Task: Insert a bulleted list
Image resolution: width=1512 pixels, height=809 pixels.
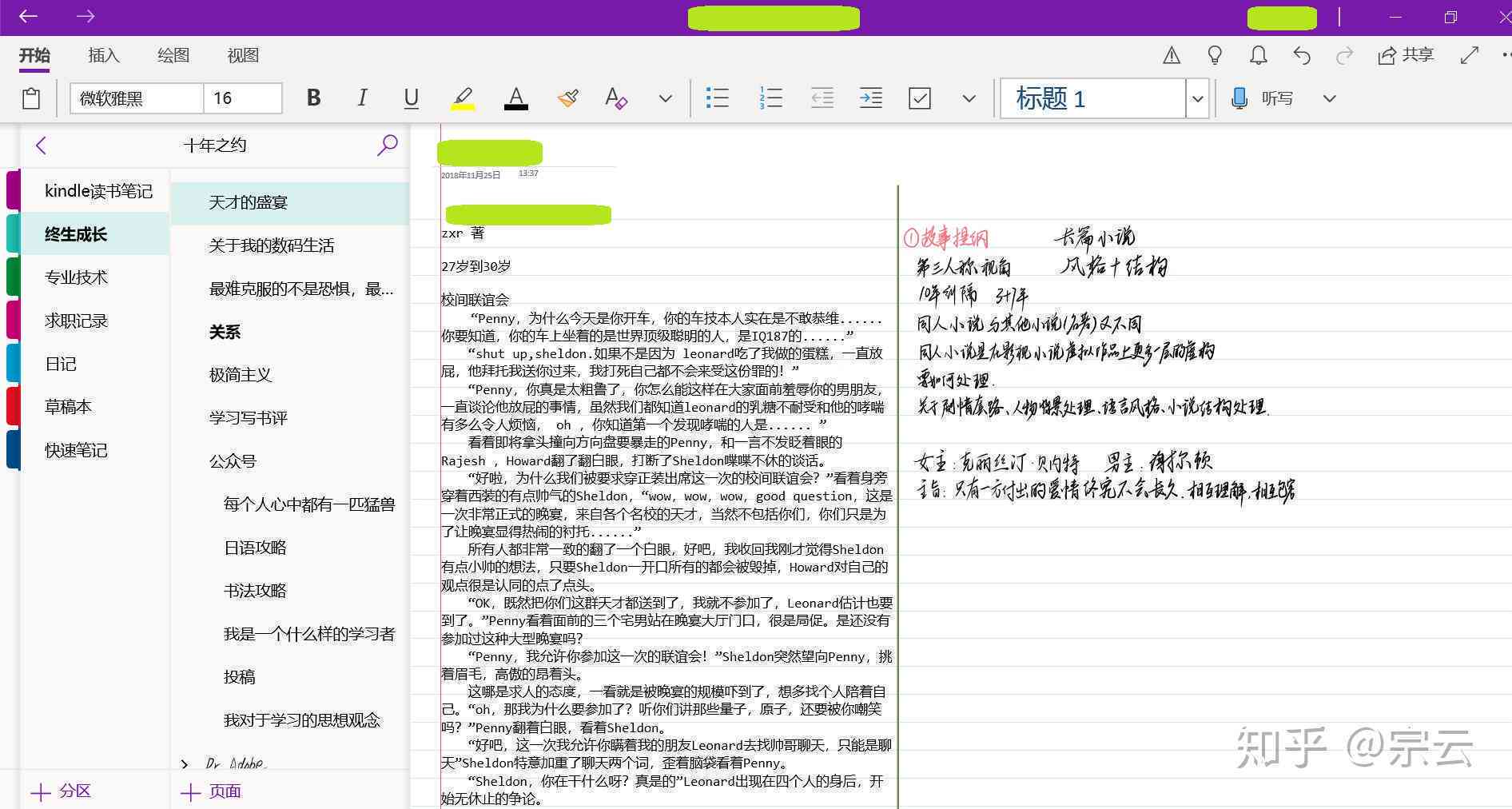Action: pyautogui.click(x=717, y=98)
